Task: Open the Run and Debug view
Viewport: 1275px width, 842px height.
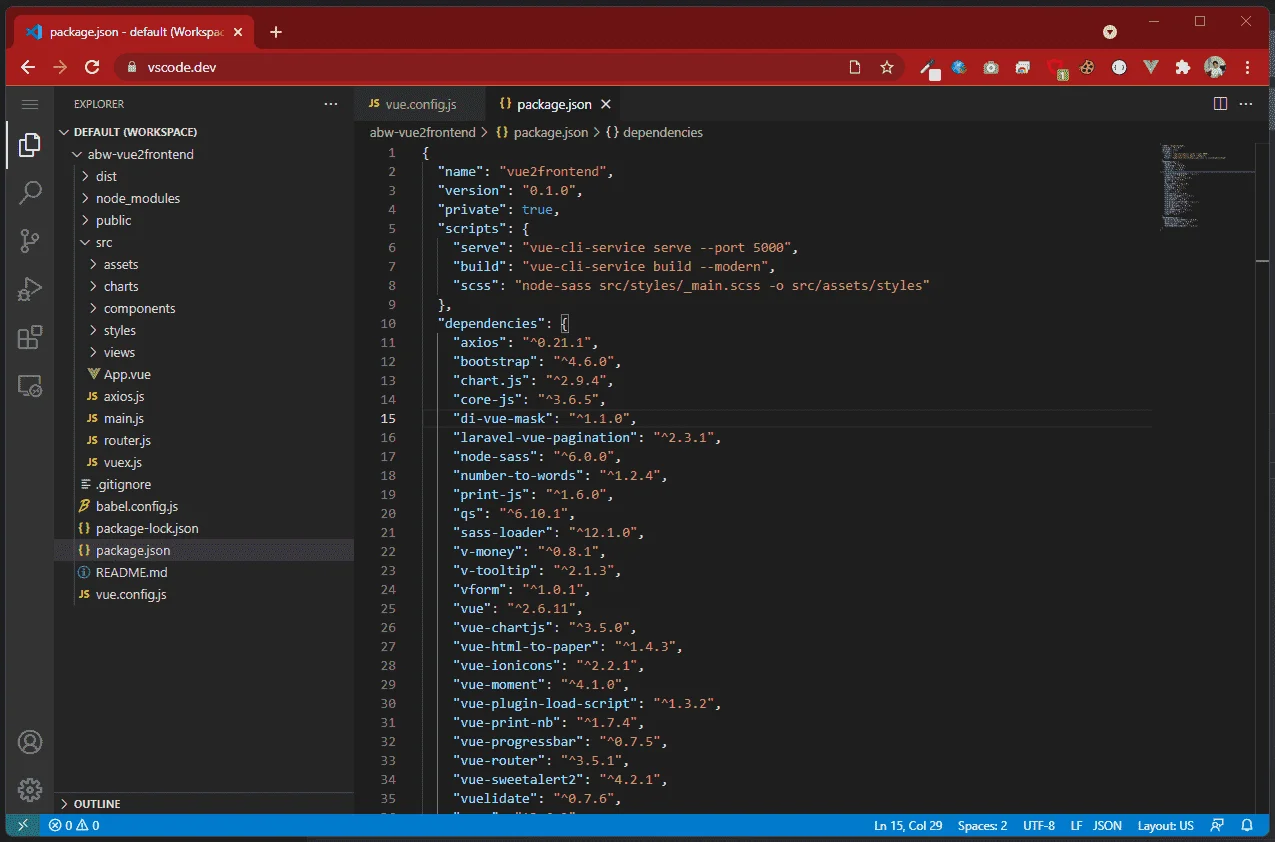Action: tap(29, 289)
